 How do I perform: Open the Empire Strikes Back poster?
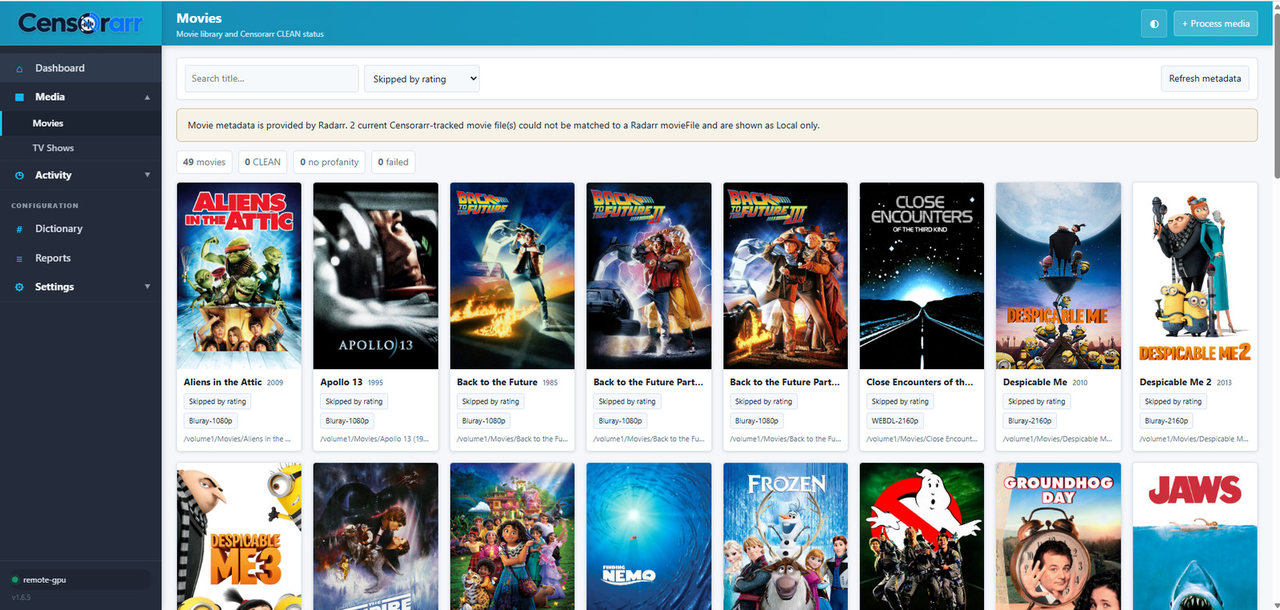375,536
